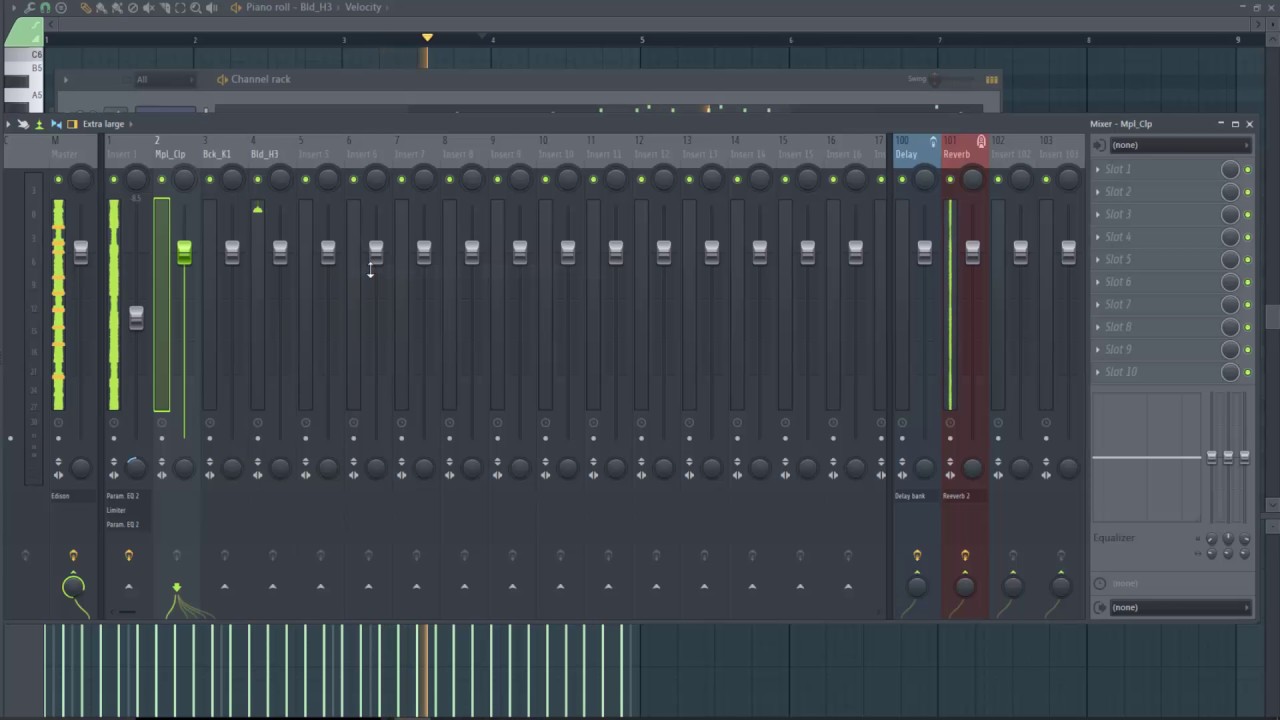Click the piano roll wrench tool options icon
Viewport: 1280px width, 720px height.
coord(30,7)
